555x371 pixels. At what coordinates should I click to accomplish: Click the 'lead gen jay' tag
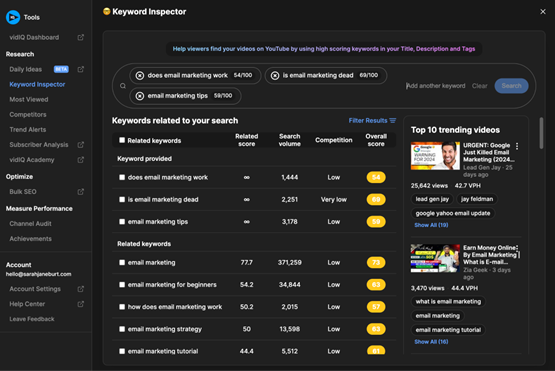(x=432, y=199)
